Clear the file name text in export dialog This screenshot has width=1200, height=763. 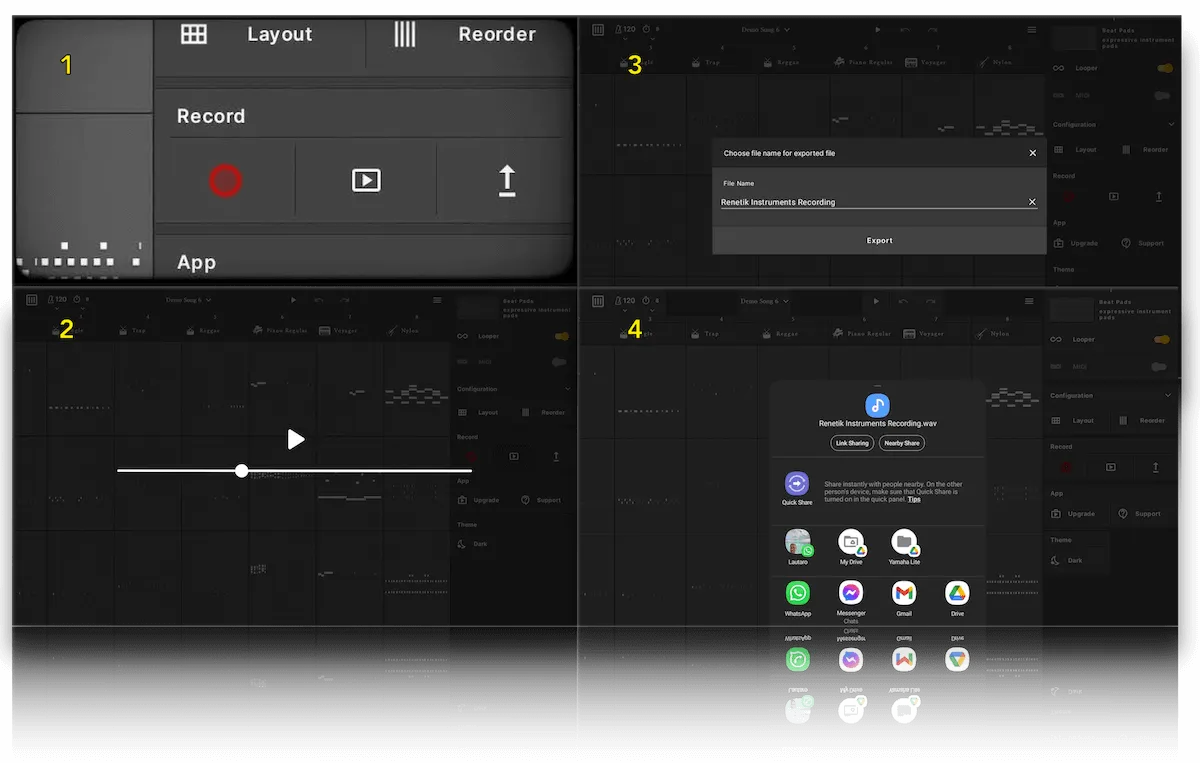pos(1033,202)
